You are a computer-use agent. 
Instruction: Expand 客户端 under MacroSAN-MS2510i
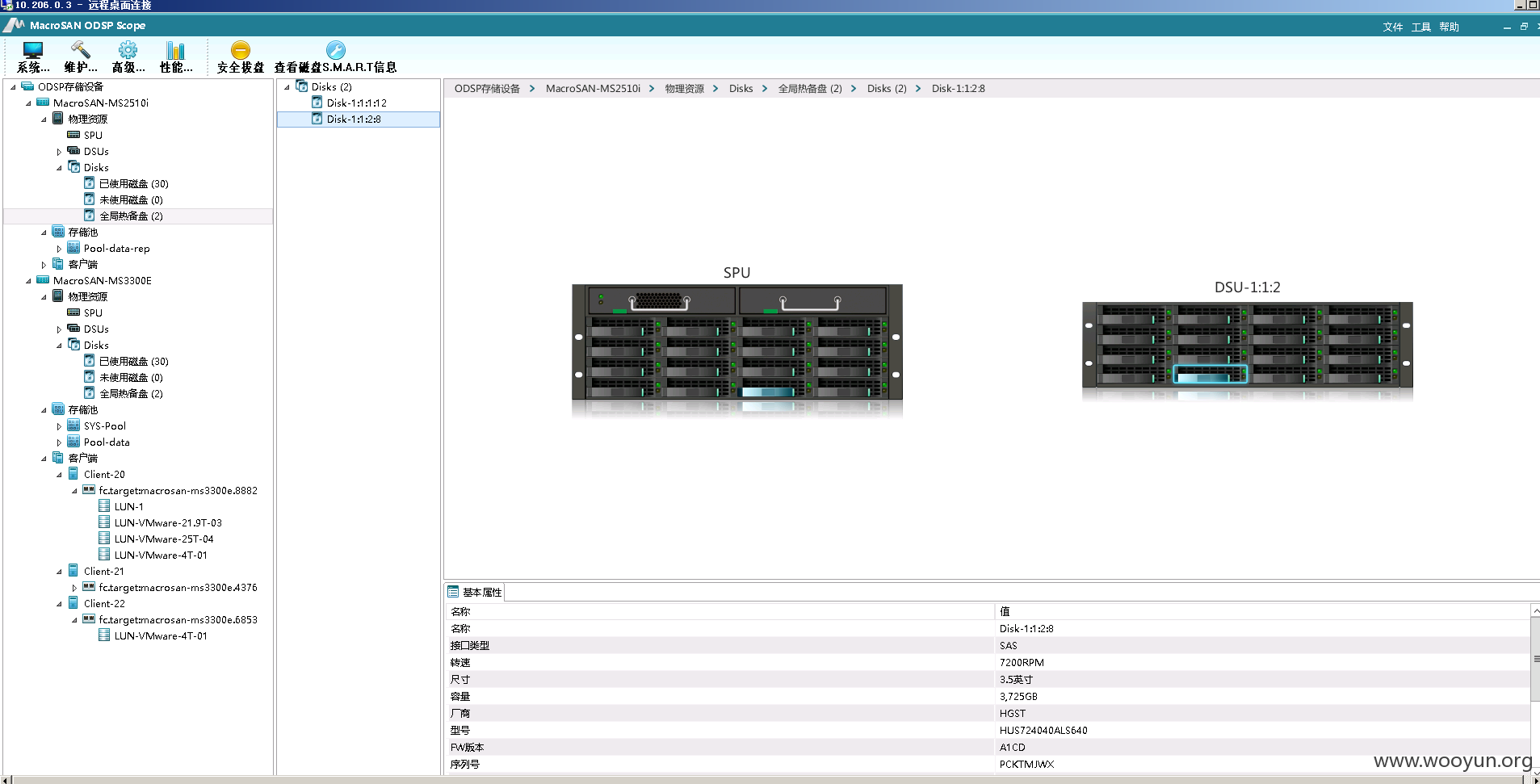tap(44, 265)
